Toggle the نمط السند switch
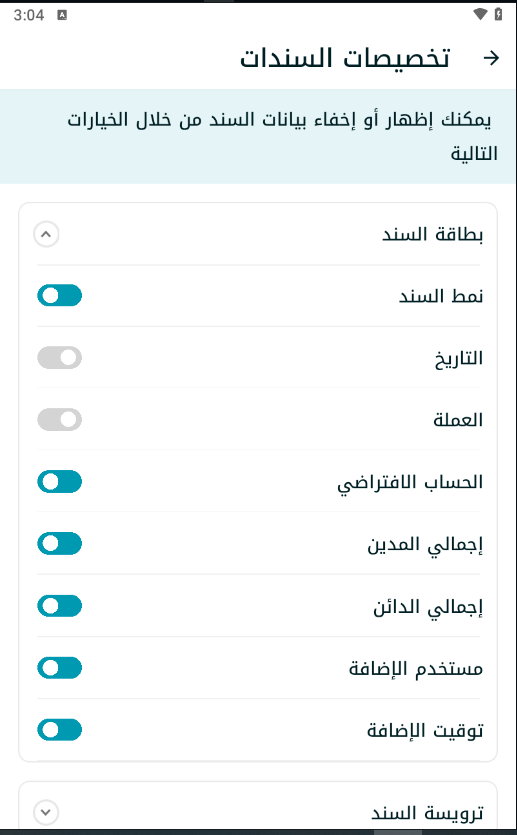Viewport: 517px width, 835px height. [x=60, y=296]
